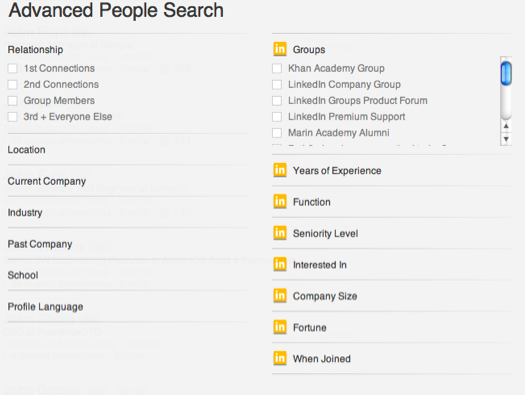
Task: Open the Past Company filter section
Action: tap(40, 244)
